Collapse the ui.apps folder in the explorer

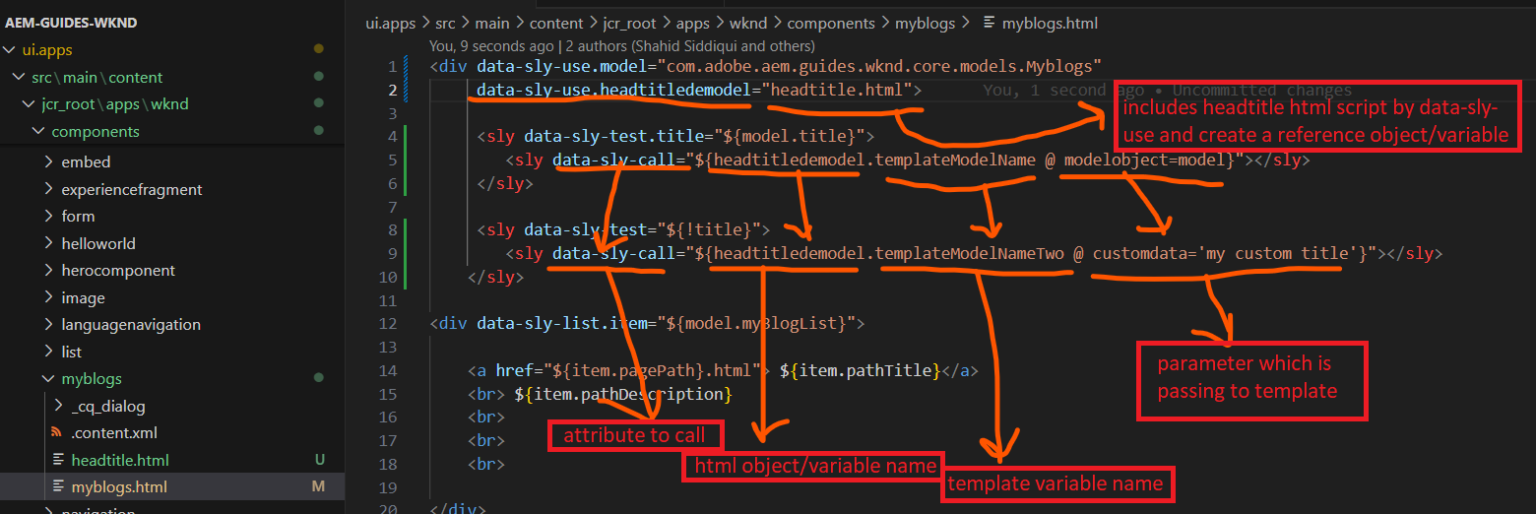(x=10, y=49)
